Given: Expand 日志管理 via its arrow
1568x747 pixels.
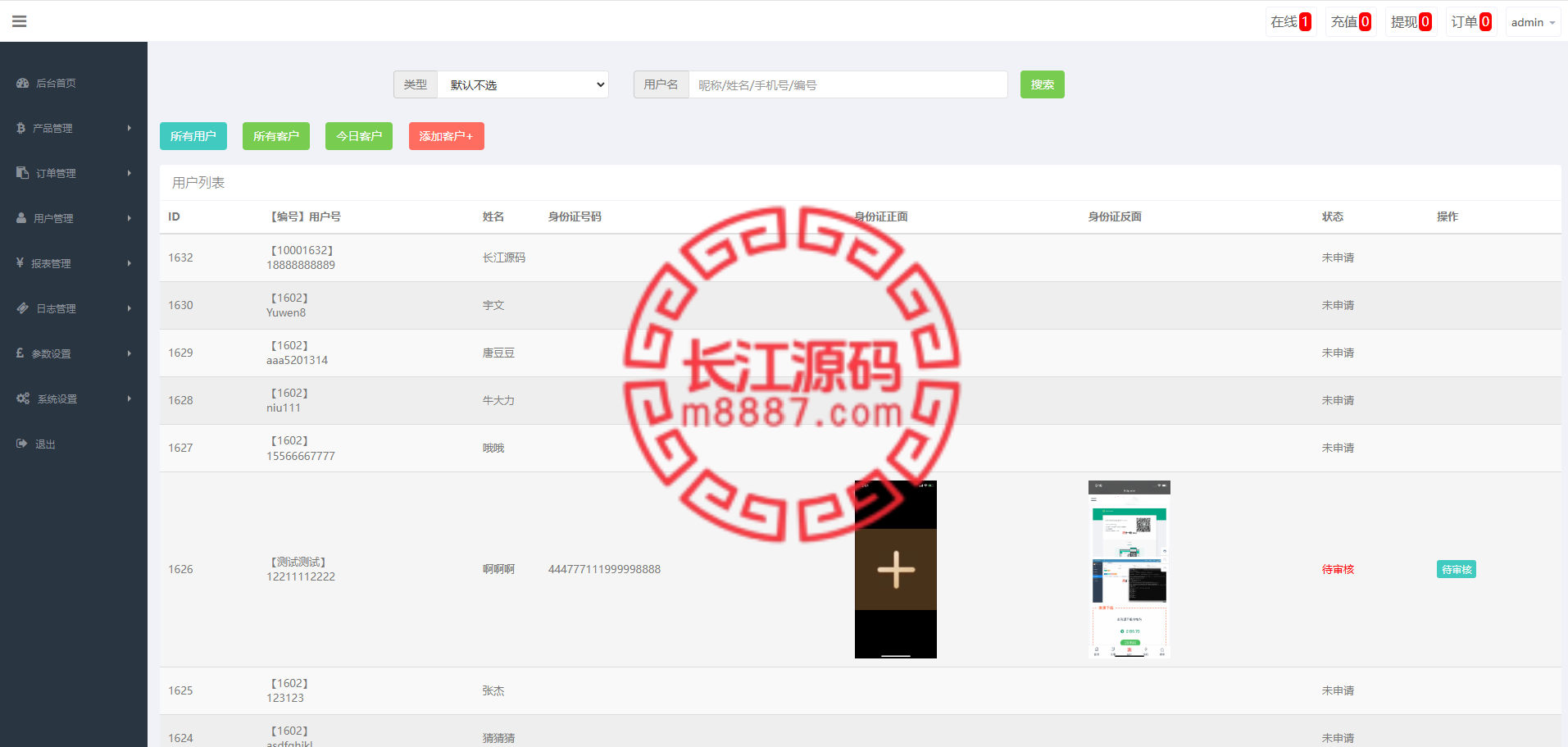Looking at the screenshot, I should 130,308.
